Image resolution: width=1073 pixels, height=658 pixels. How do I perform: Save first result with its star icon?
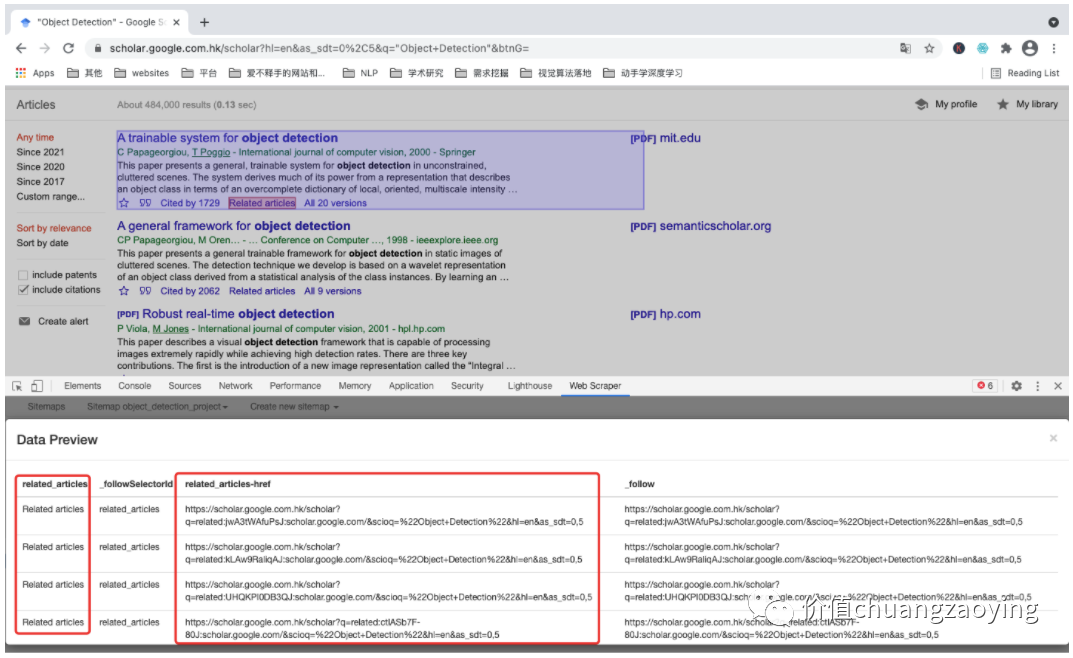124,203
